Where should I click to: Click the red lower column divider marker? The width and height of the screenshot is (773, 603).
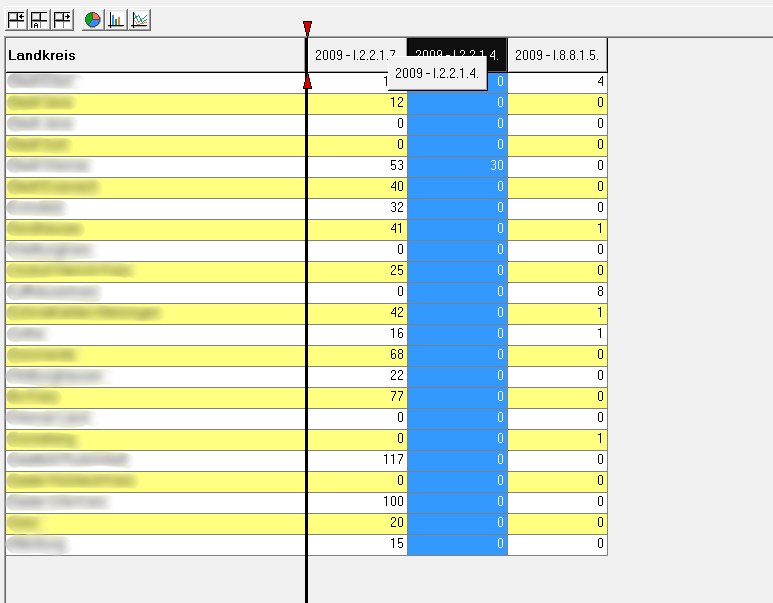click(307, 82)
